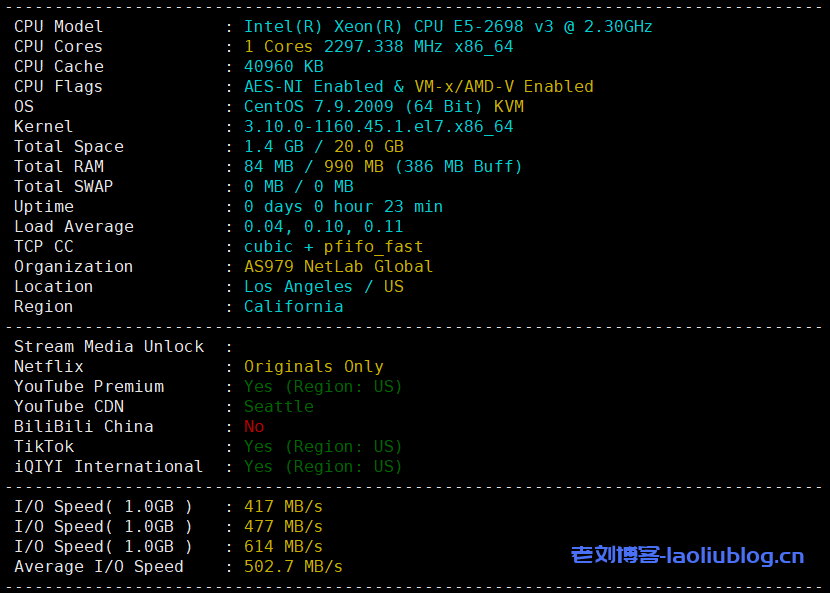Click the laoliublog.cn watermark link

coord(687,556)
